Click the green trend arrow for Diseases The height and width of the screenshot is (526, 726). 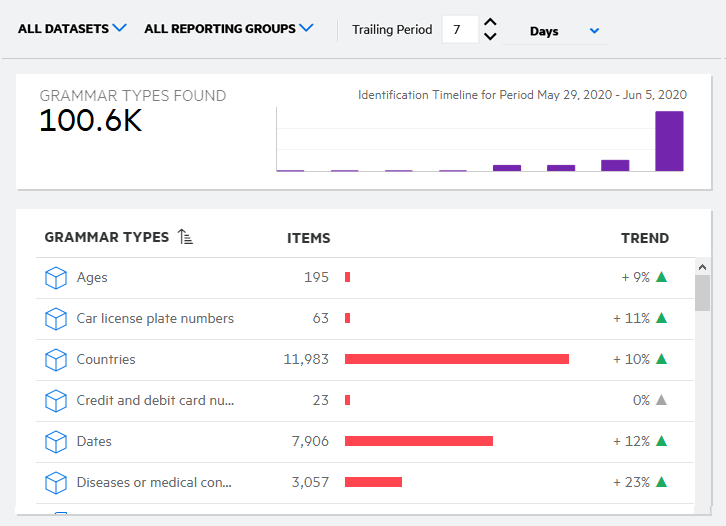tap(661, 482)
